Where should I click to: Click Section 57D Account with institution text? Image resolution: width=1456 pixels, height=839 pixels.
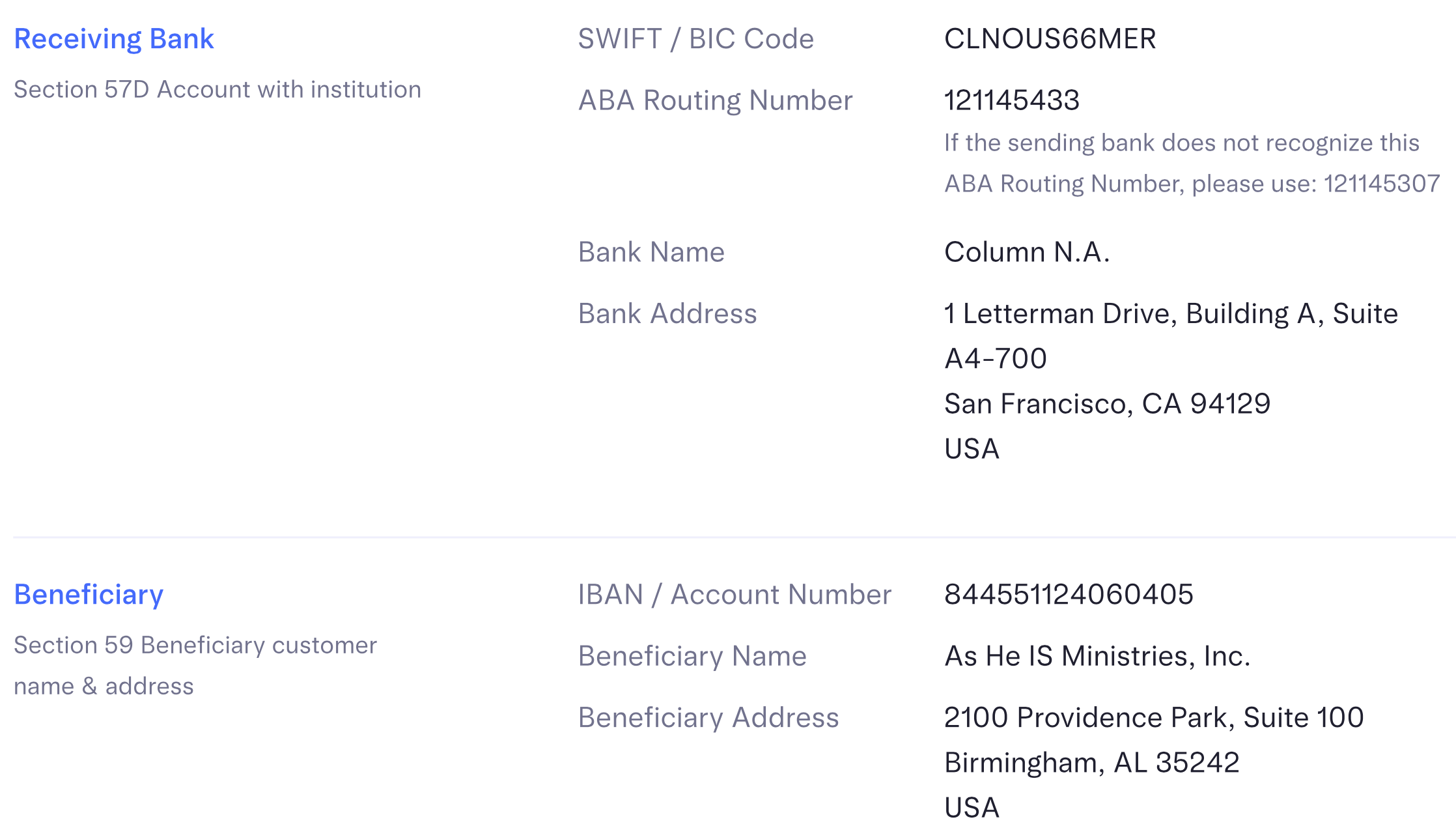coord(217,89)
